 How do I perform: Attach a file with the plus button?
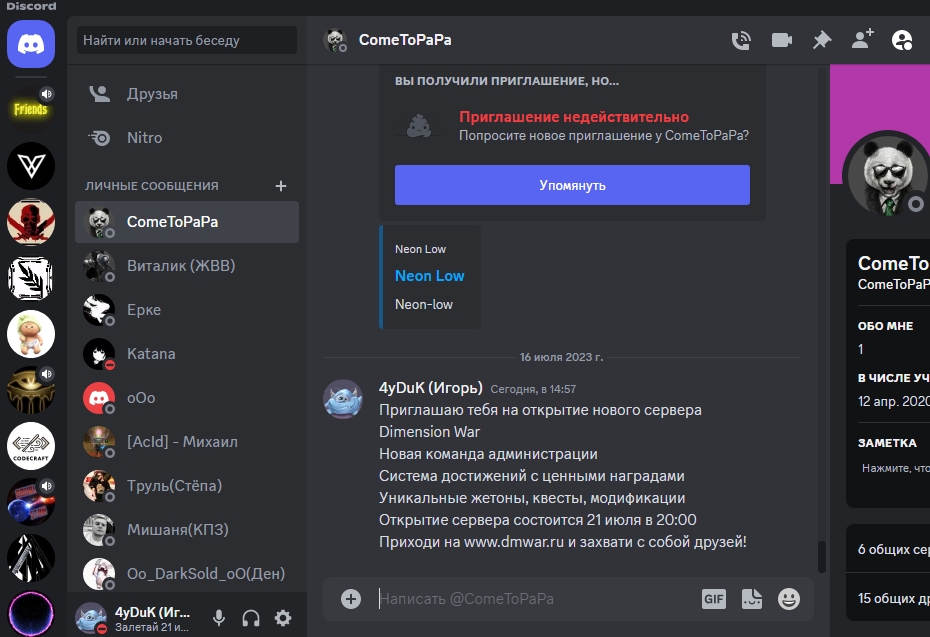tap(351, 599)
